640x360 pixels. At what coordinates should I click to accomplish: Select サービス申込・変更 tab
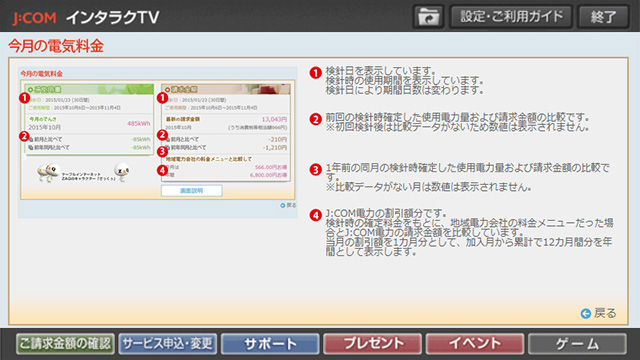(x=168, y=344)
